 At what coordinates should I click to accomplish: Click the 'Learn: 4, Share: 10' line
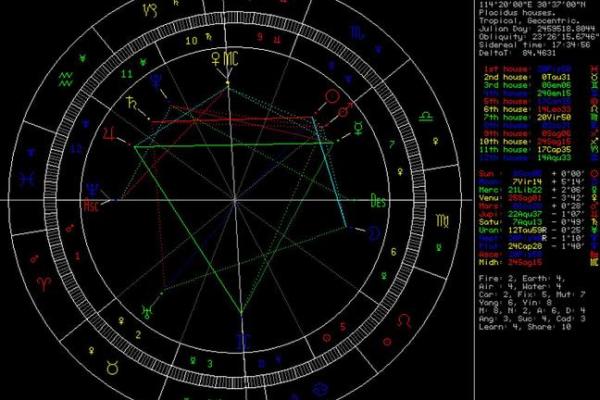click(x=525, y=327)
